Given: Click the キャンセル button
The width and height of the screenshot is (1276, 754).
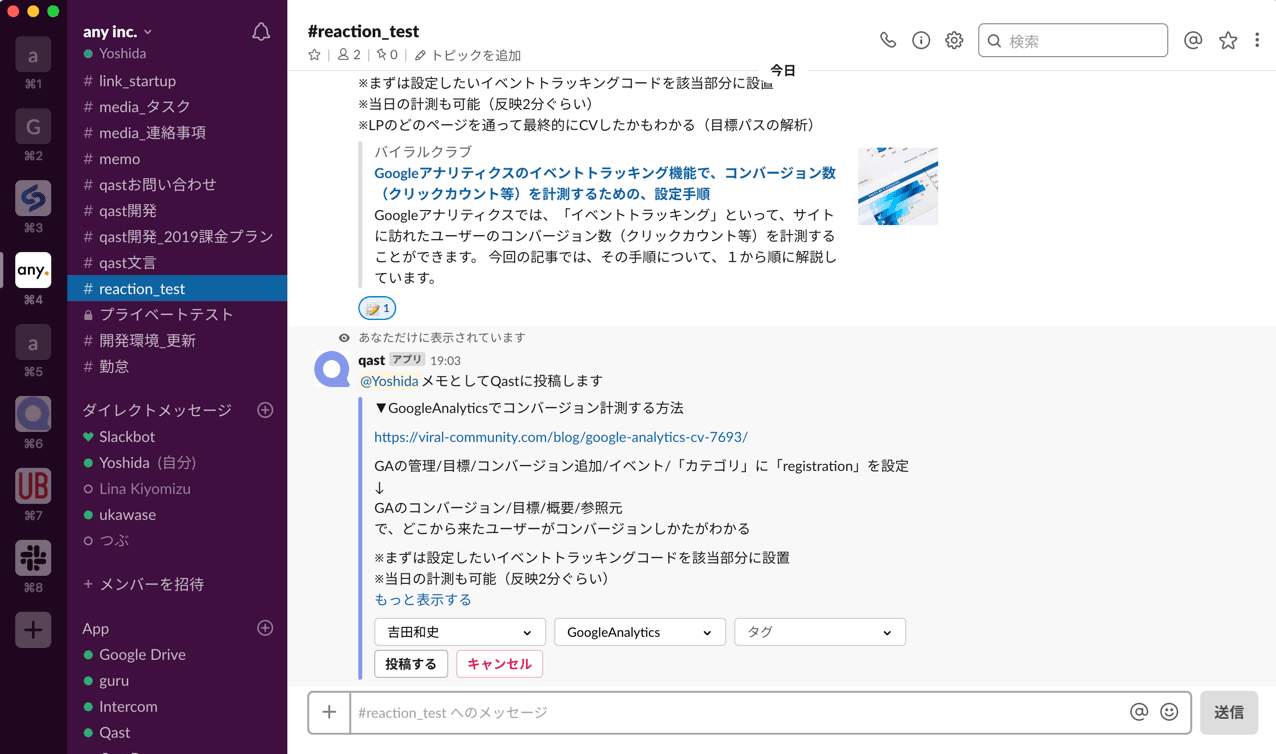Looking at the screenshot, I should [499, 664].
